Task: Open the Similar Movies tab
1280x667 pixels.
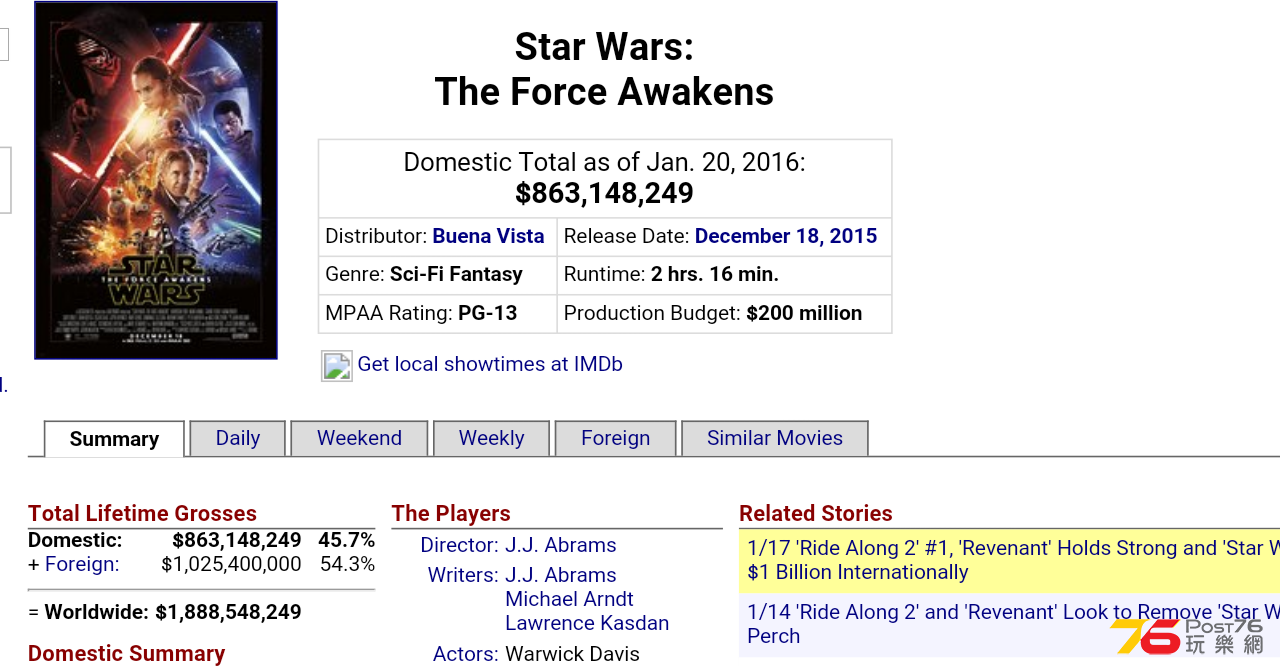Action: [x=774, y=438]
